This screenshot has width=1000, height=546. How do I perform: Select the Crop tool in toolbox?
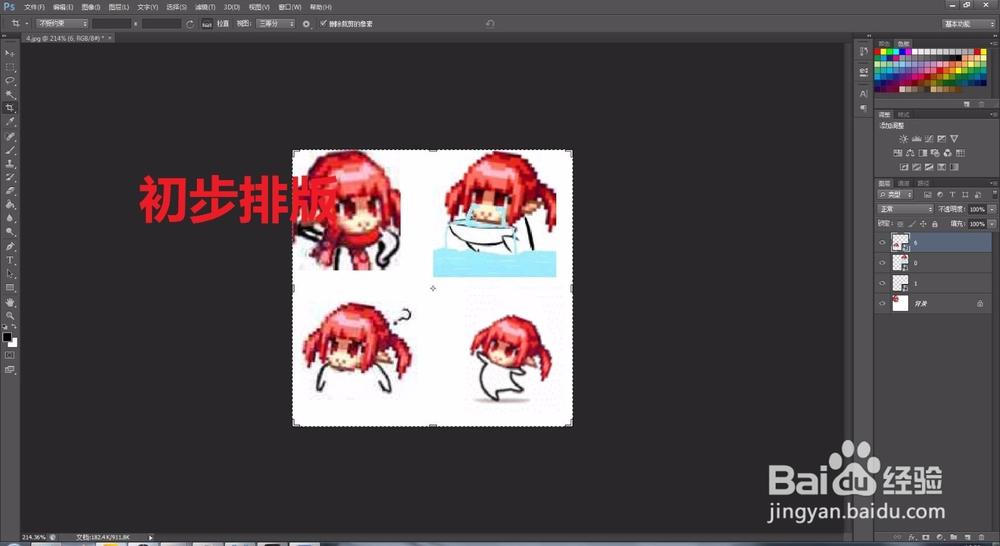point(10,108)
